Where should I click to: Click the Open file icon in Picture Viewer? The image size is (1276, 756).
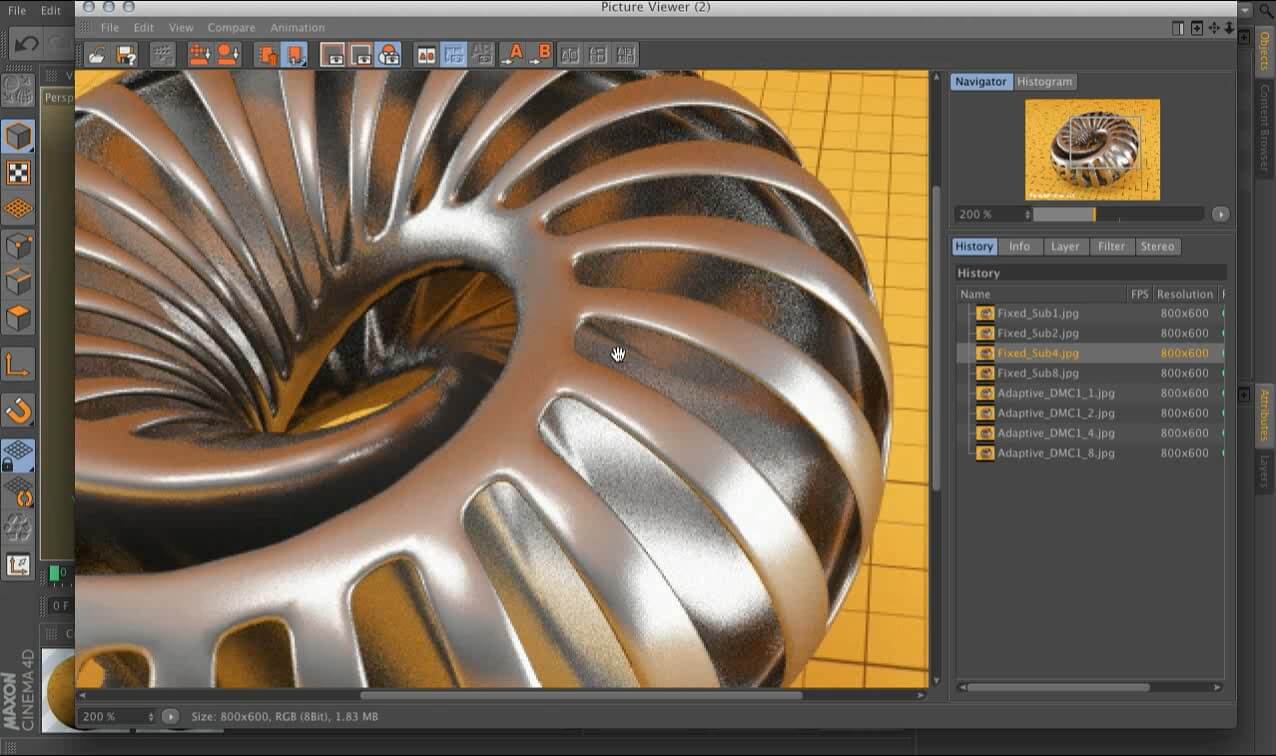[96, 55]
